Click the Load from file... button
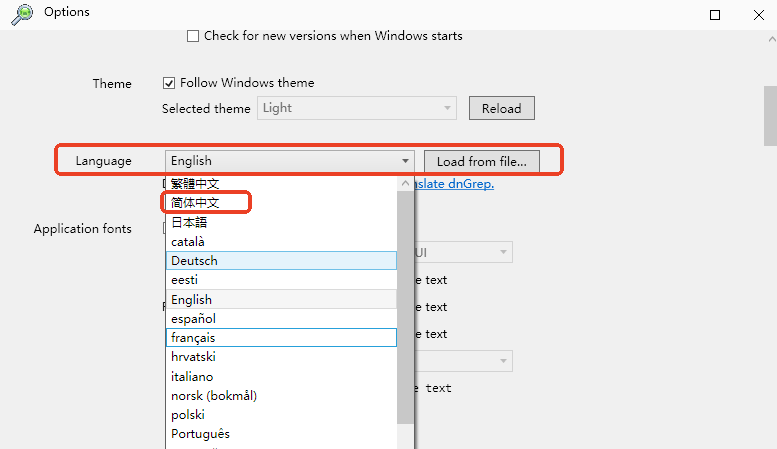Screen dimensions: 777x449 tap(482, 162)
